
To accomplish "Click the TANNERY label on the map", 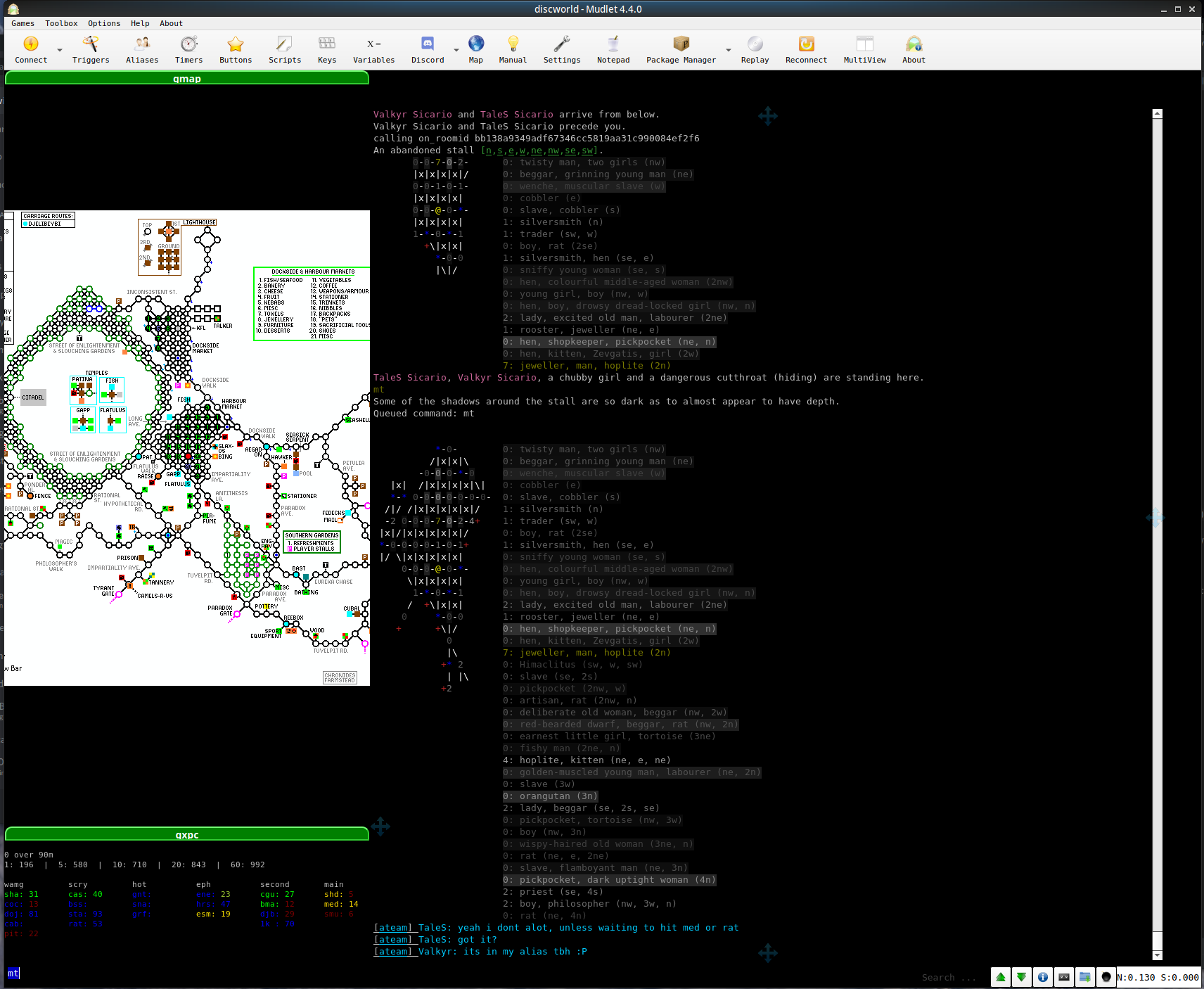I will (161, 582).
